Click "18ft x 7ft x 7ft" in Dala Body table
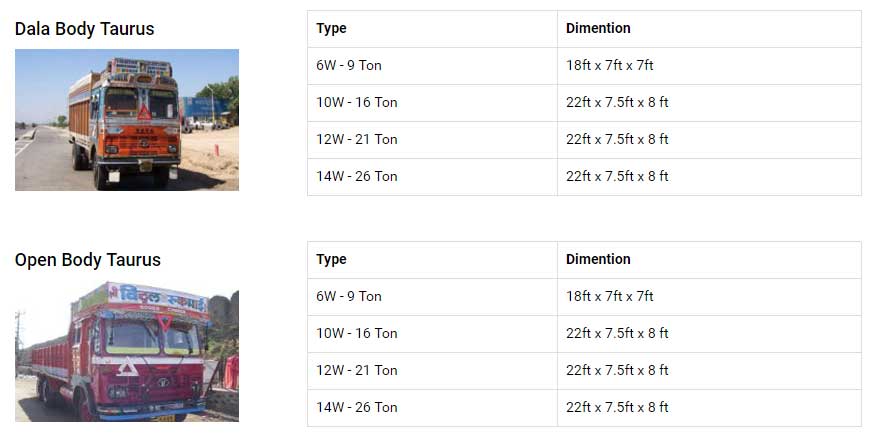Viewport: 872px width, 441px height. click(x=609, y=66)
